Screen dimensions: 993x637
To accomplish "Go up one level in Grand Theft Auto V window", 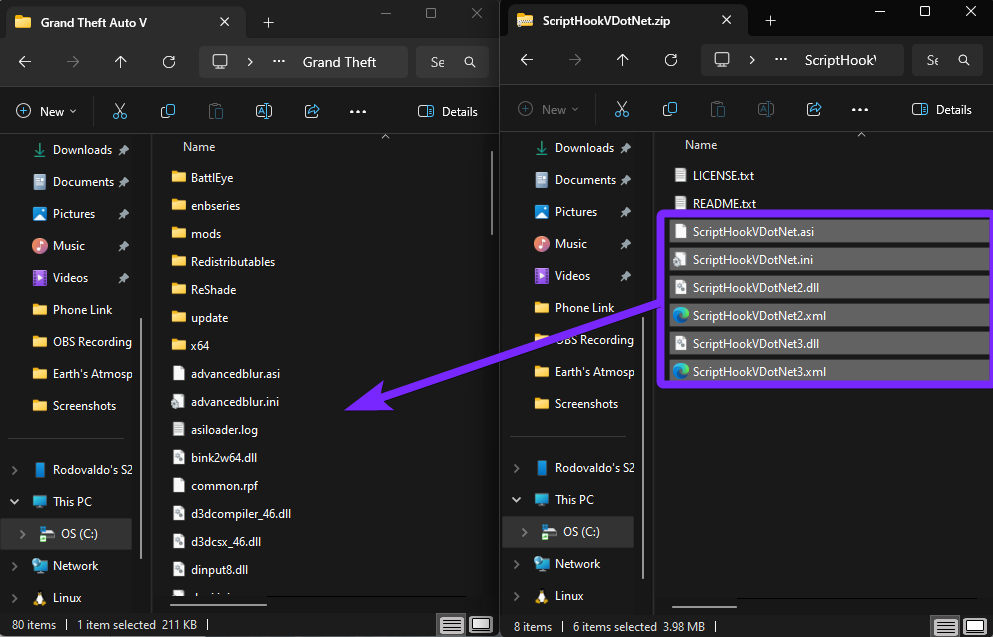I will (x=120, y=61).
